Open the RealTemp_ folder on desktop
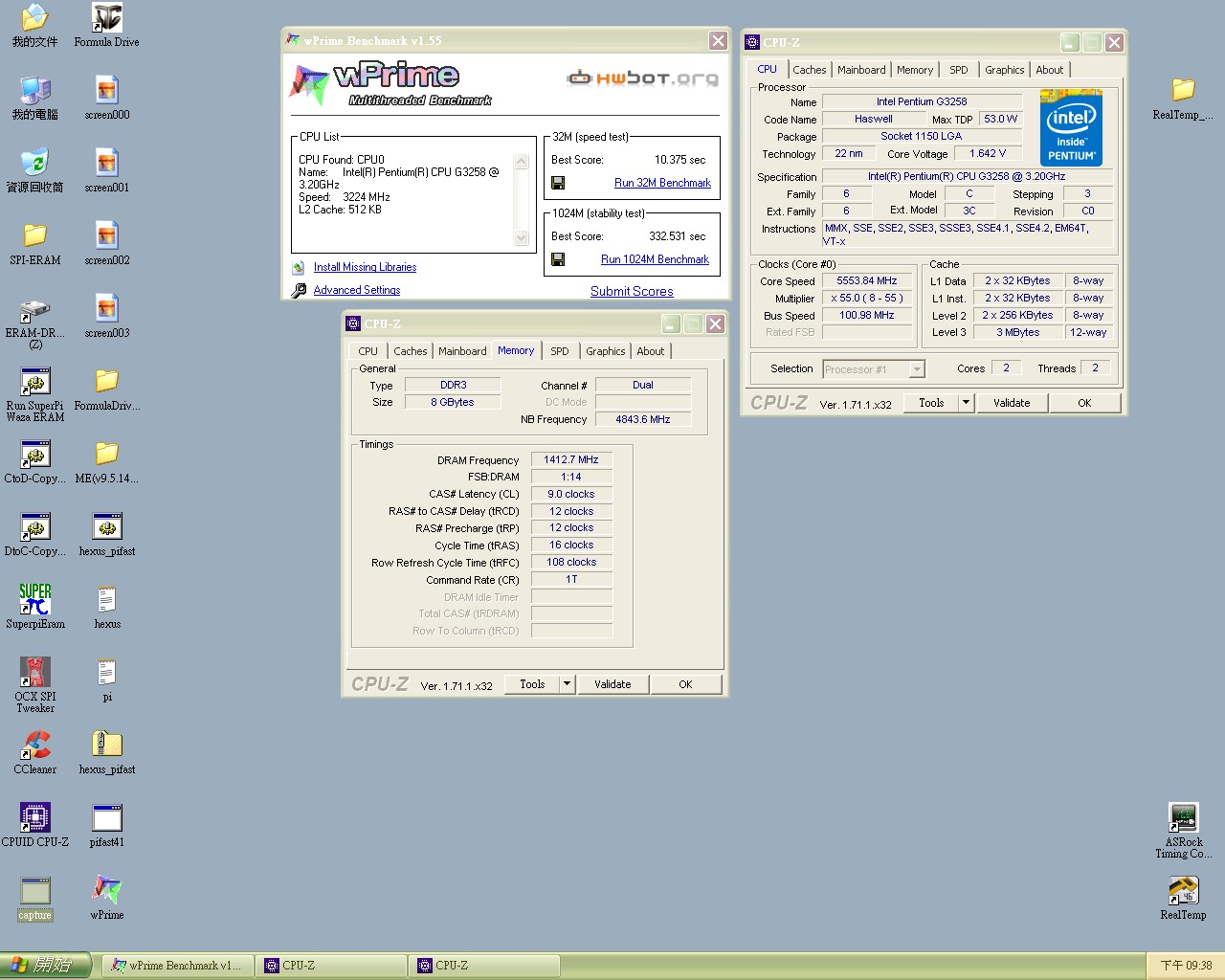The width and height of the screenshot is (1225, 980). [x=1183, y=98]
